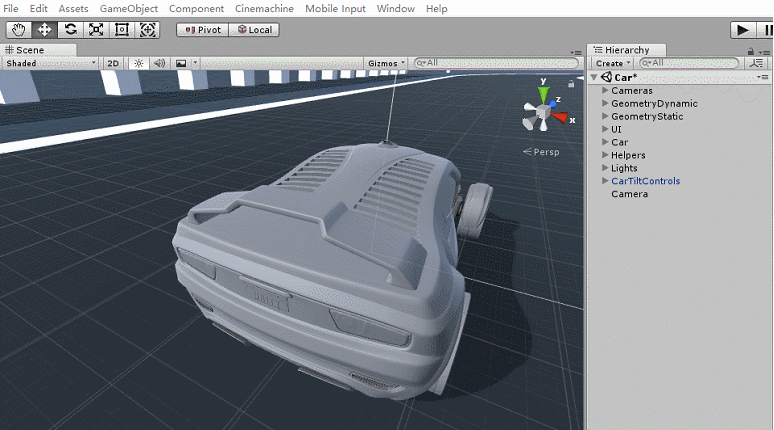Expand the Cameras object
Viewport: 774px width, 430px height.
[x=605, y=90]
